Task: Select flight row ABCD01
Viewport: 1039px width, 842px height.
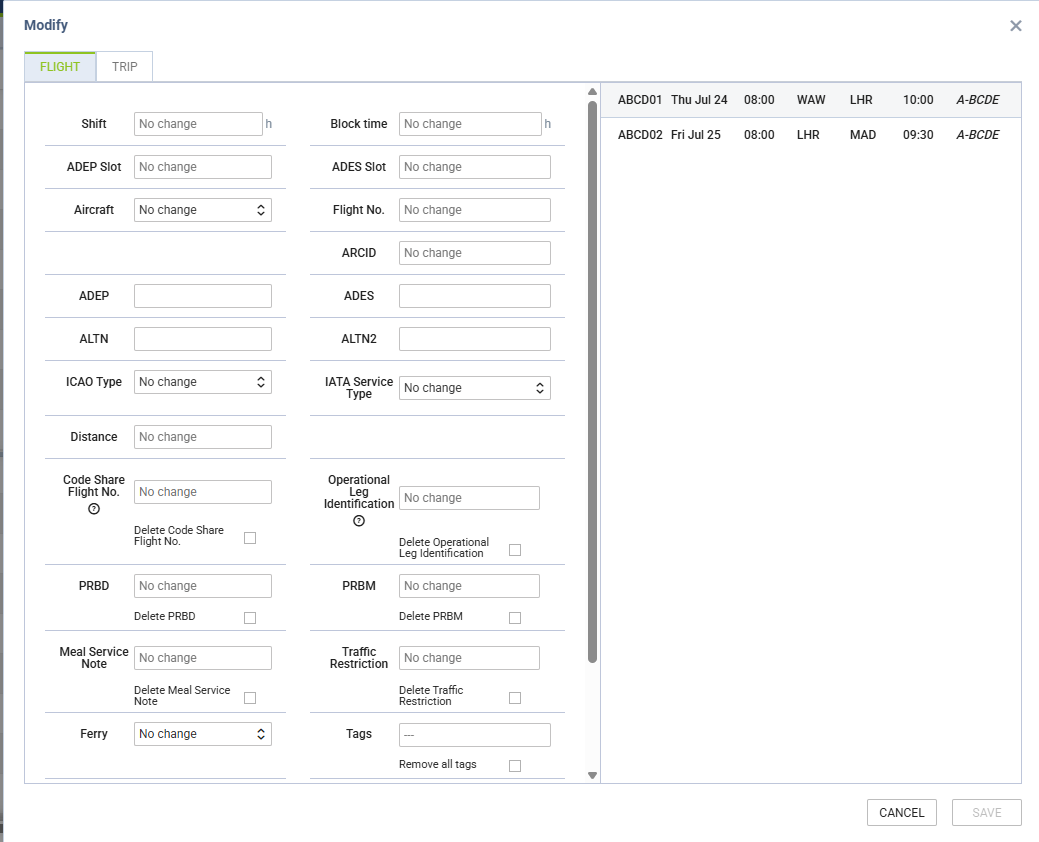Action: (x=811, y=100)
